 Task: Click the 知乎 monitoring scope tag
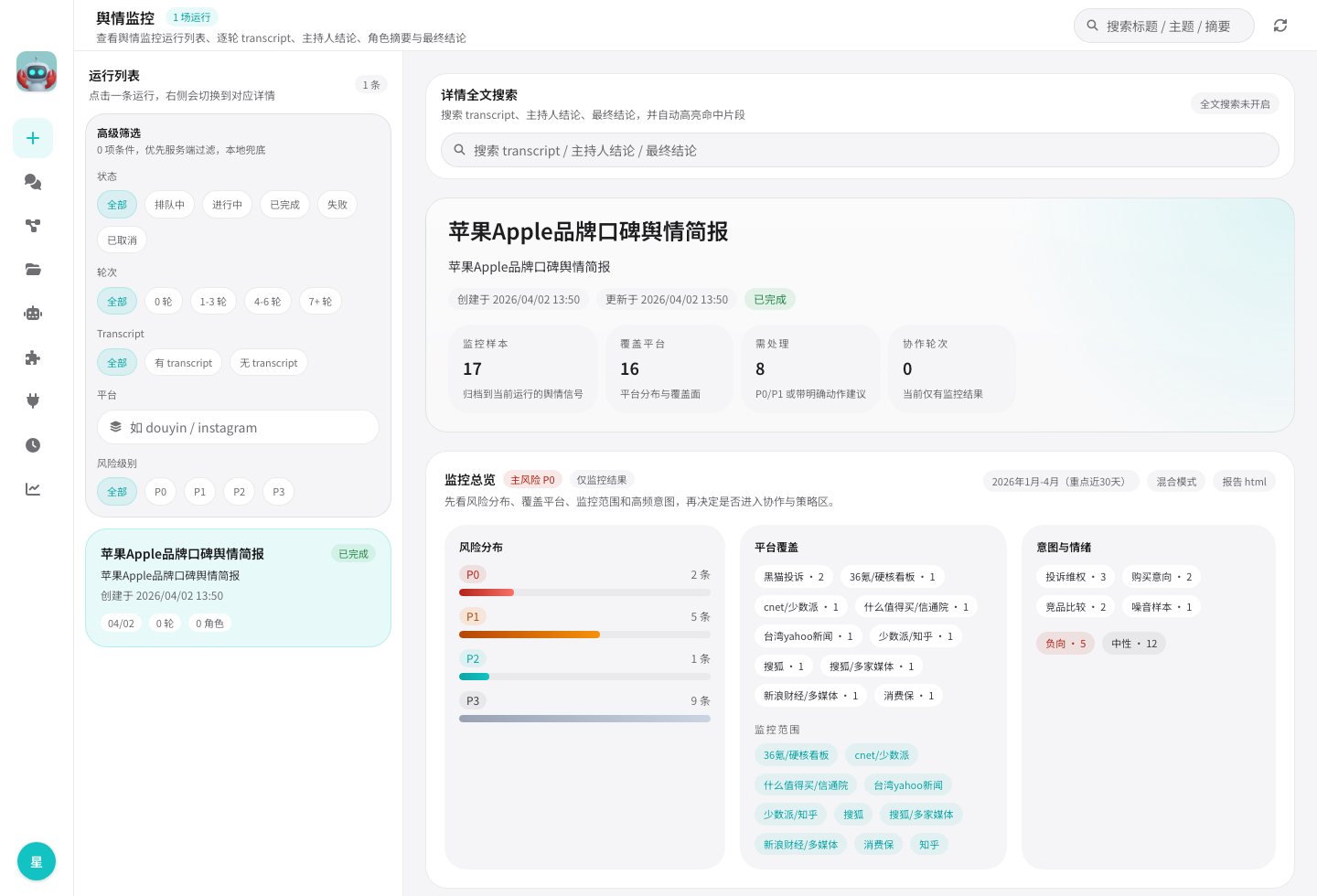pyautogui.click(x=929, y=845)
